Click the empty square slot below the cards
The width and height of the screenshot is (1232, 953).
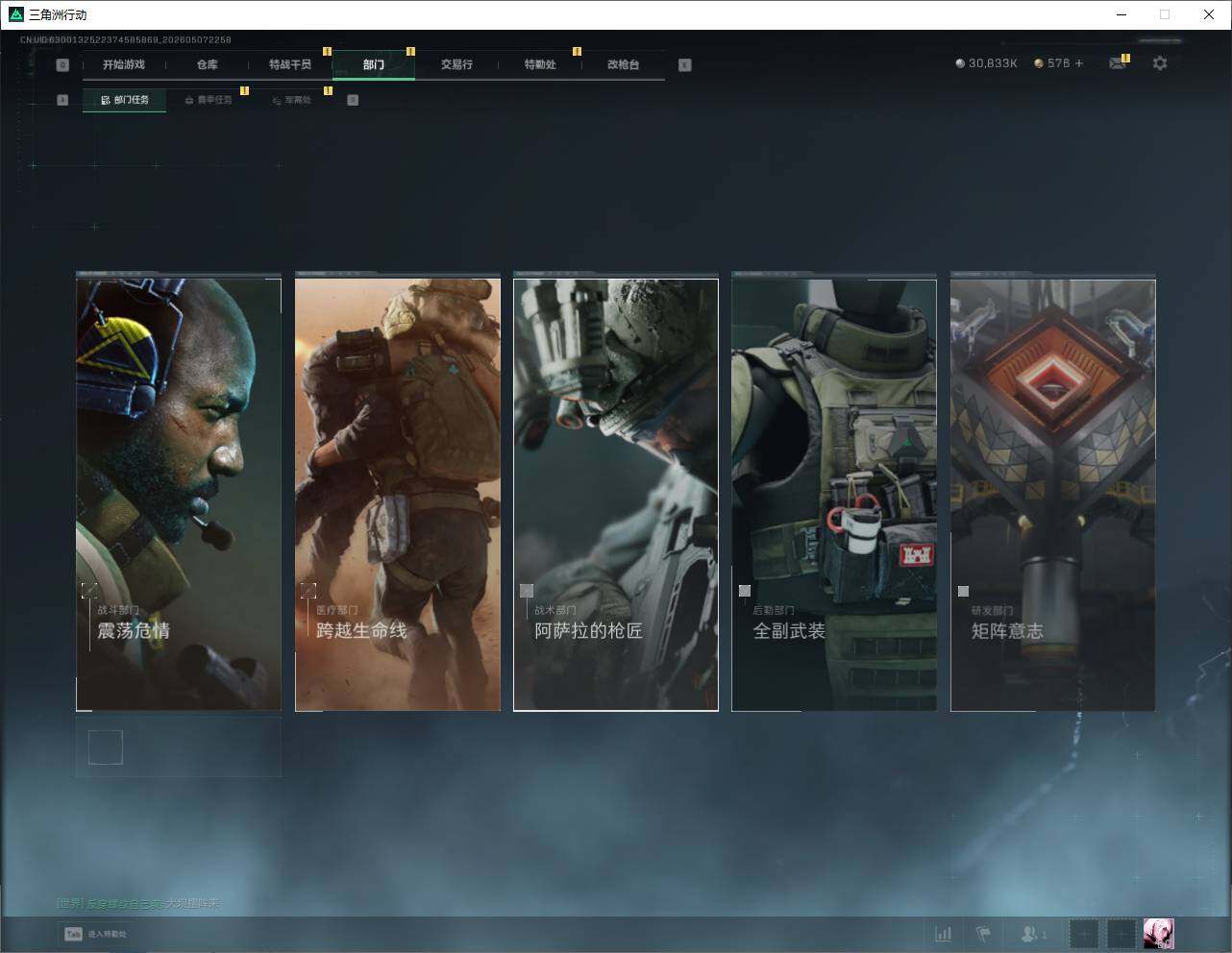(x=106, y=747)
